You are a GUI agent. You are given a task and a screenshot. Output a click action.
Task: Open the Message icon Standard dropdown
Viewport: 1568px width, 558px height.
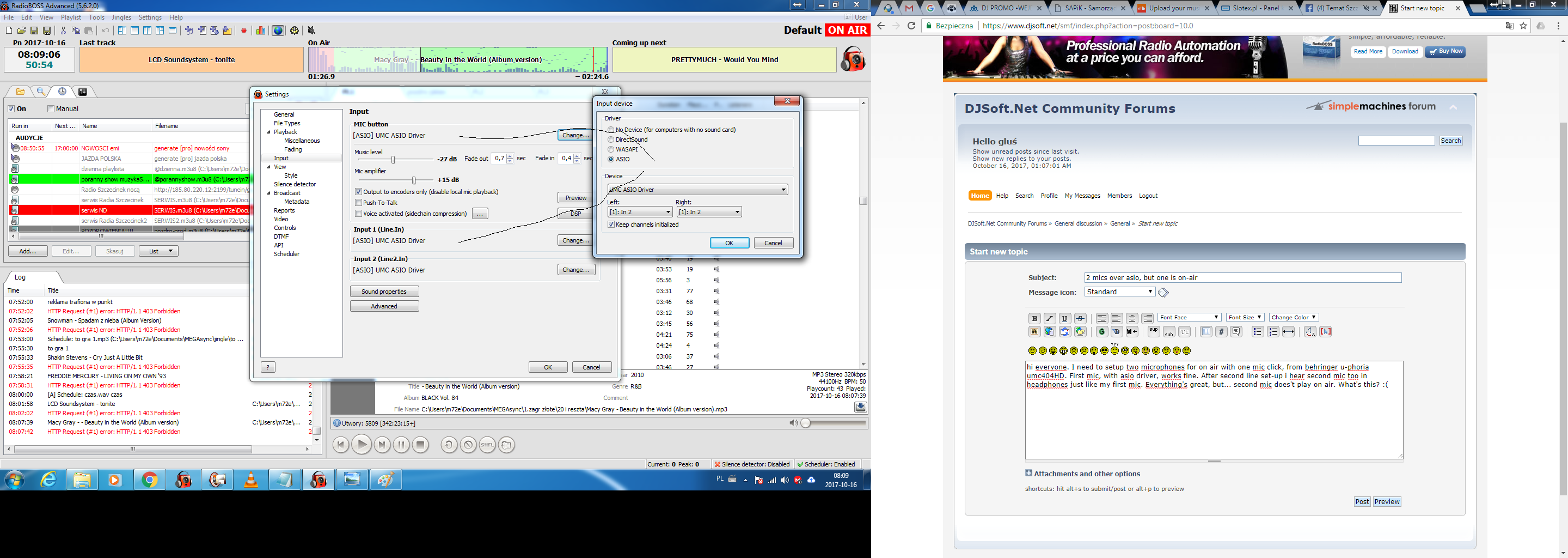[x=1120, y=292]
